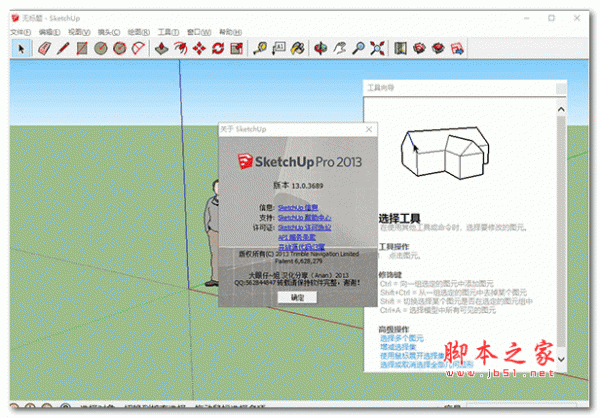The height and width of the screenshot is (418, 600).
Task: Open the SketchUp license agreement link
Action: 304,227
